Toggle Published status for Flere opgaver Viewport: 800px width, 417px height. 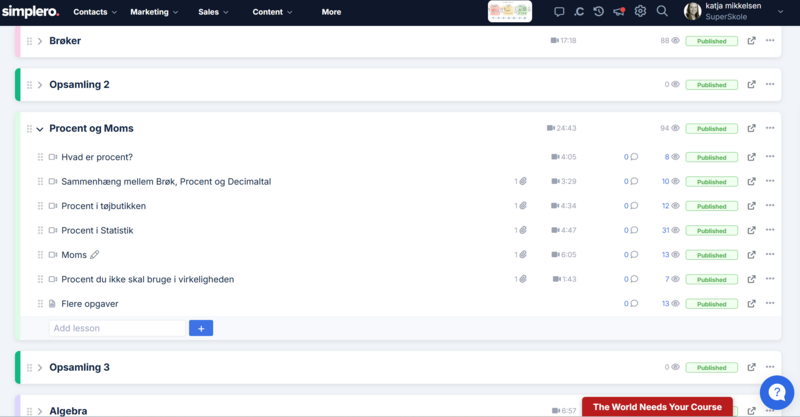[711, 304]
